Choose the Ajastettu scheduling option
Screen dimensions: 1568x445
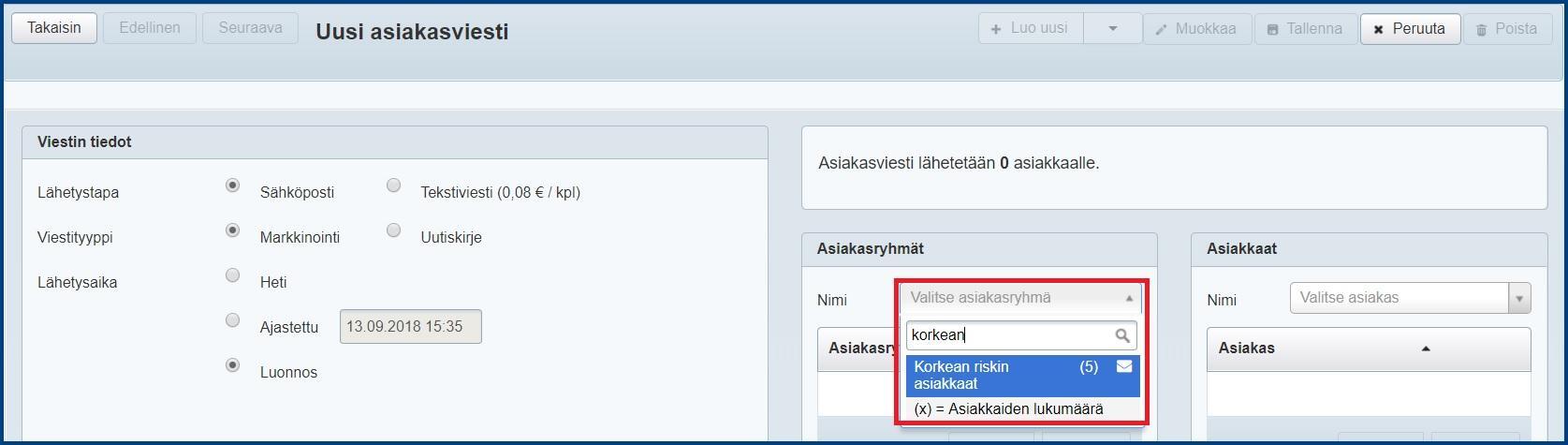[x=233, y=320]
